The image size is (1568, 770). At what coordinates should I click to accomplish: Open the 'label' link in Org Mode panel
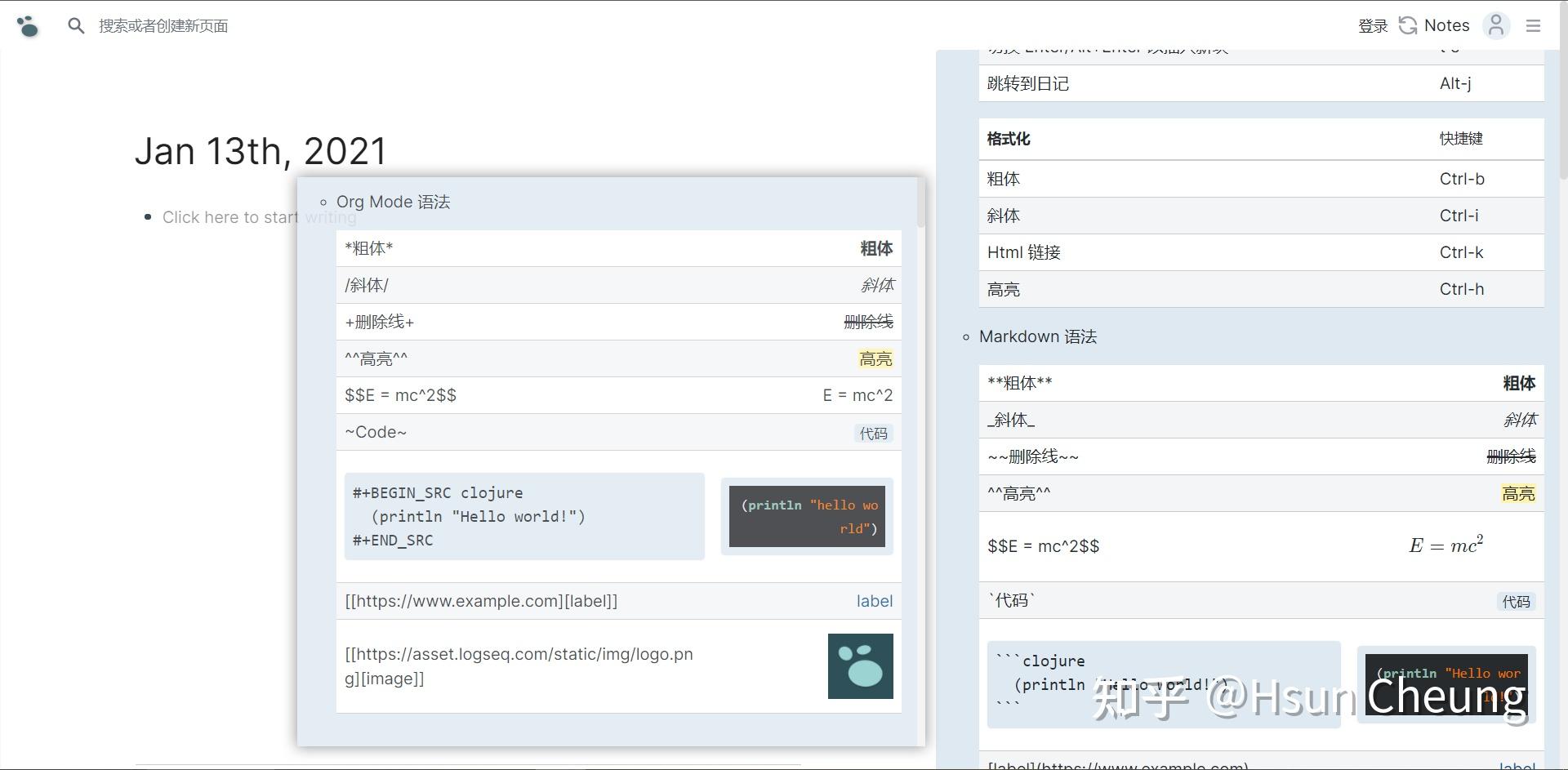[x=874, y=601]
